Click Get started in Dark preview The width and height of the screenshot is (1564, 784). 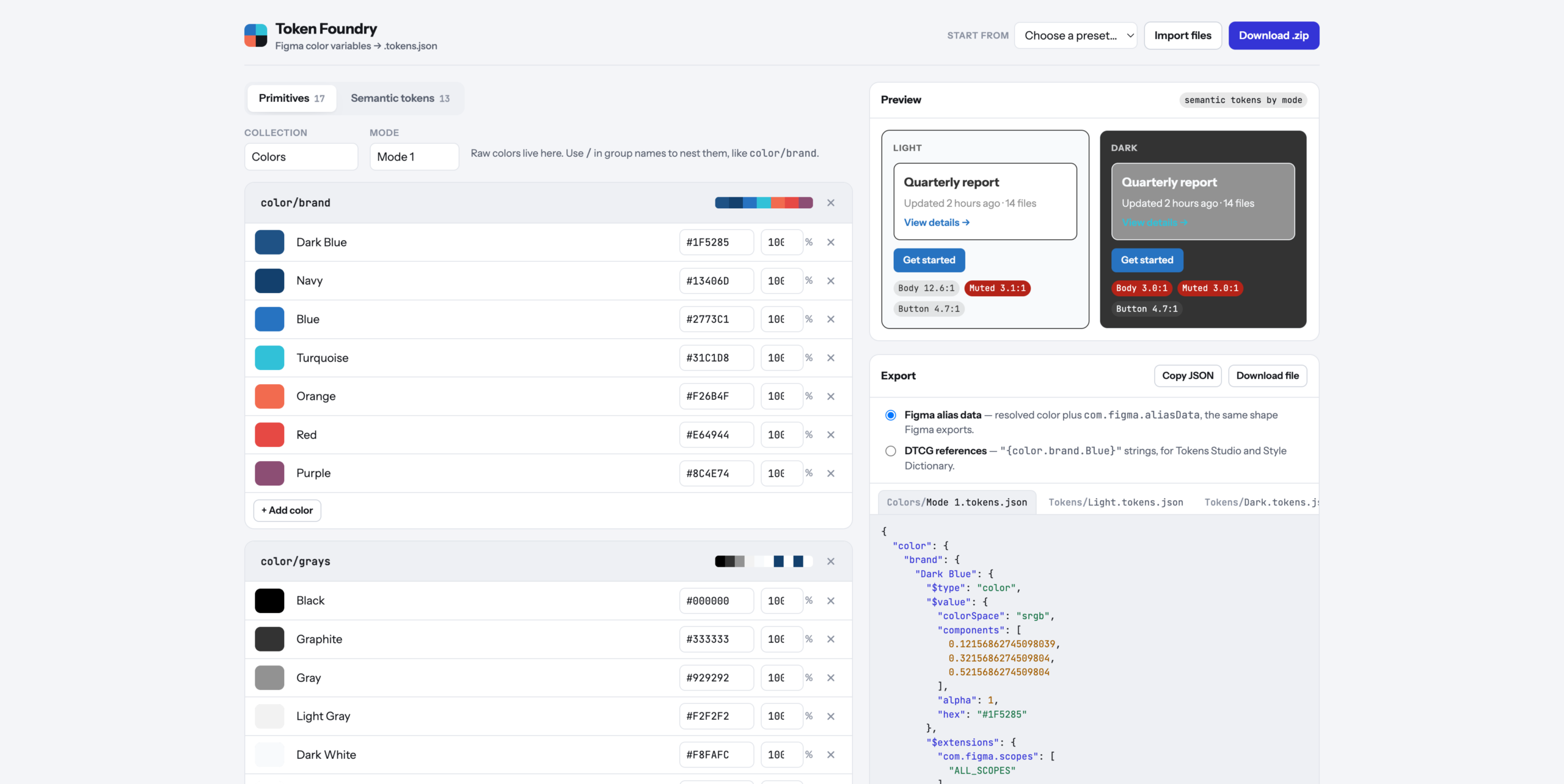coord(1147,260)
